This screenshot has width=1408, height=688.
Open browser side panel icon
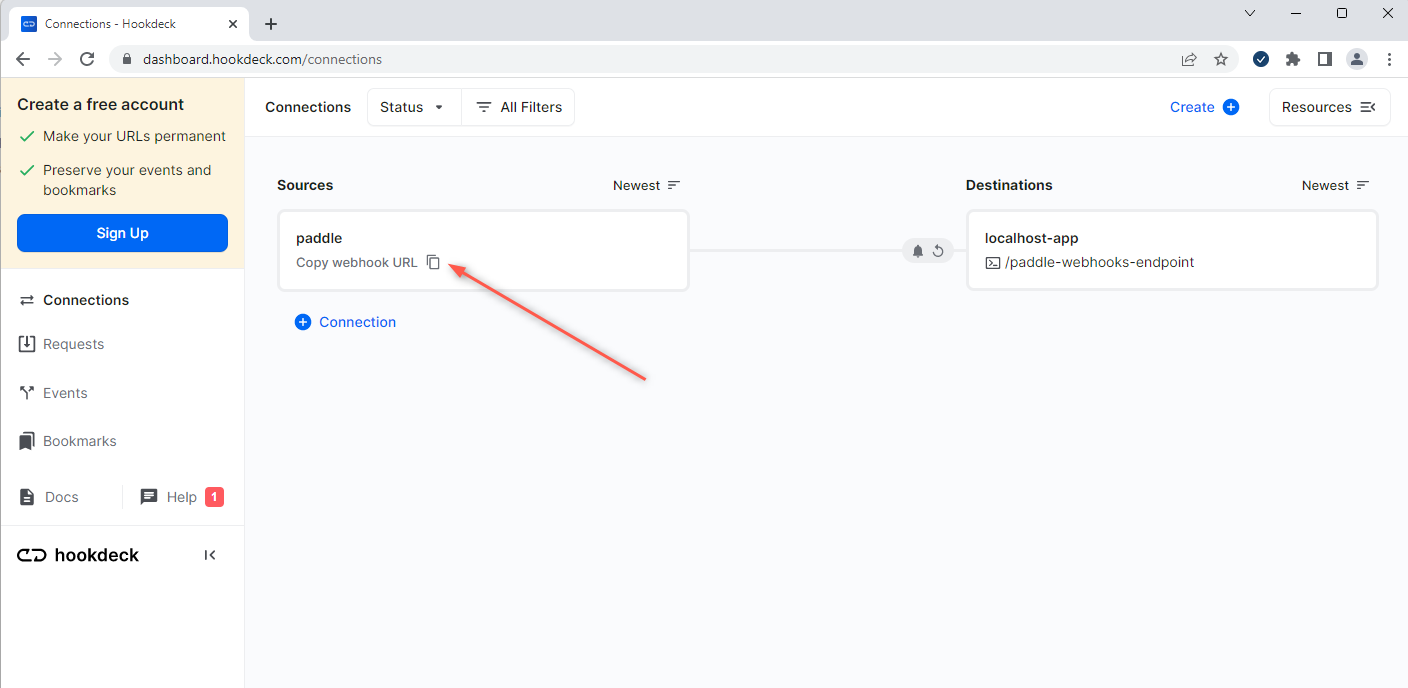[1325, 59]
